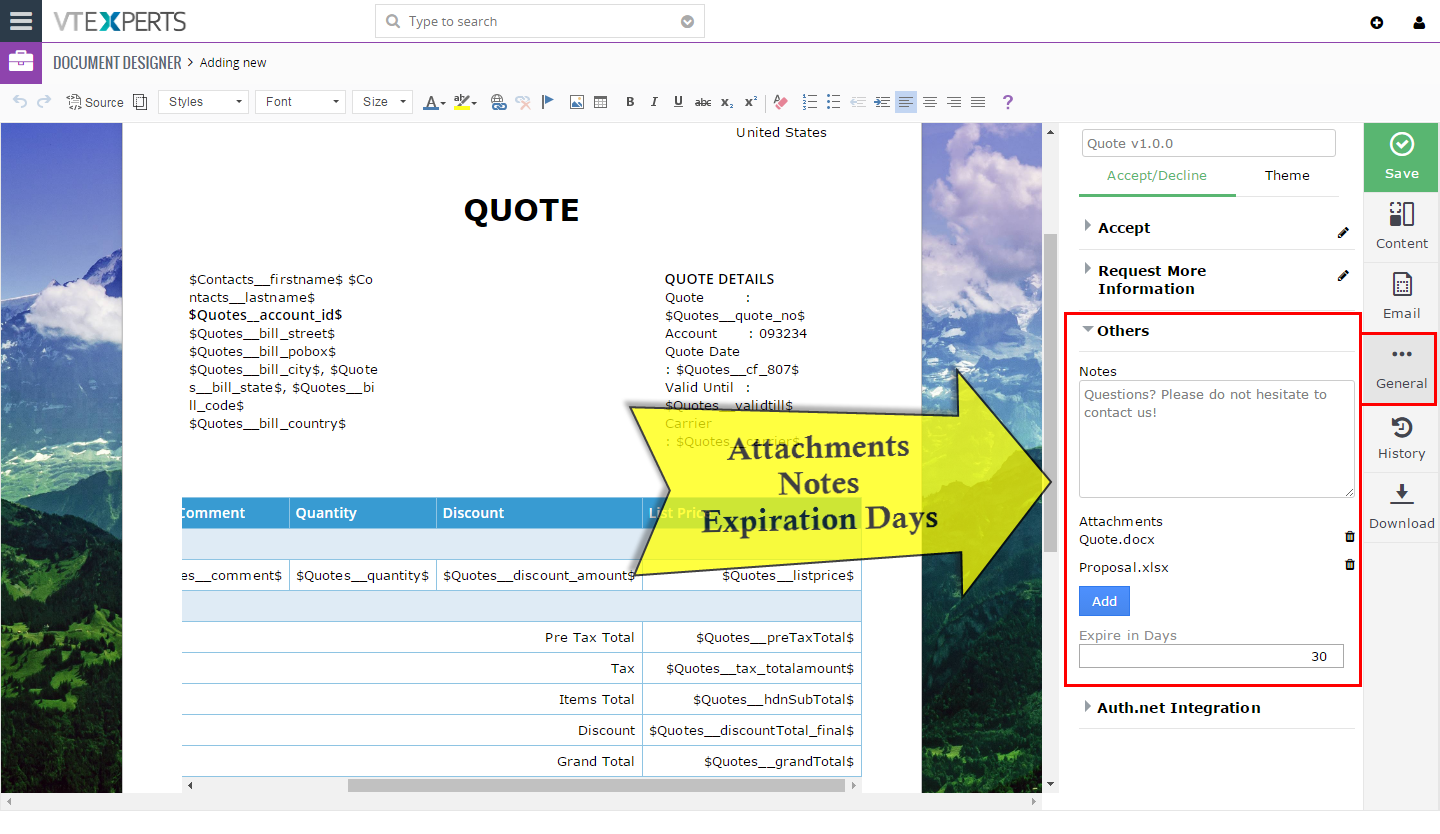The height and width of the screenshot is (834, 1440).
Task: Open the History panel
Action: 1401,438
